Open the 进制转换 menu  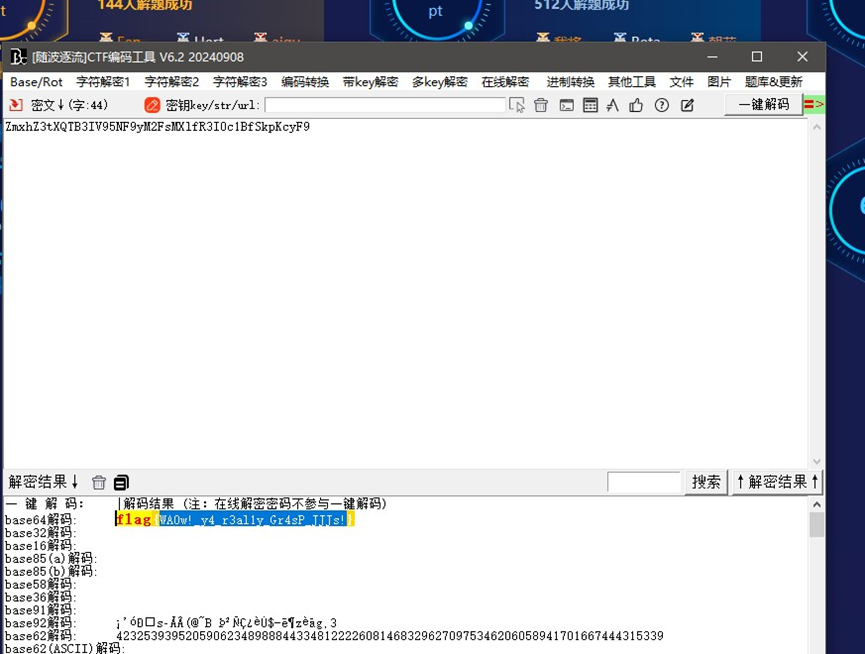[x=570, y=82]
